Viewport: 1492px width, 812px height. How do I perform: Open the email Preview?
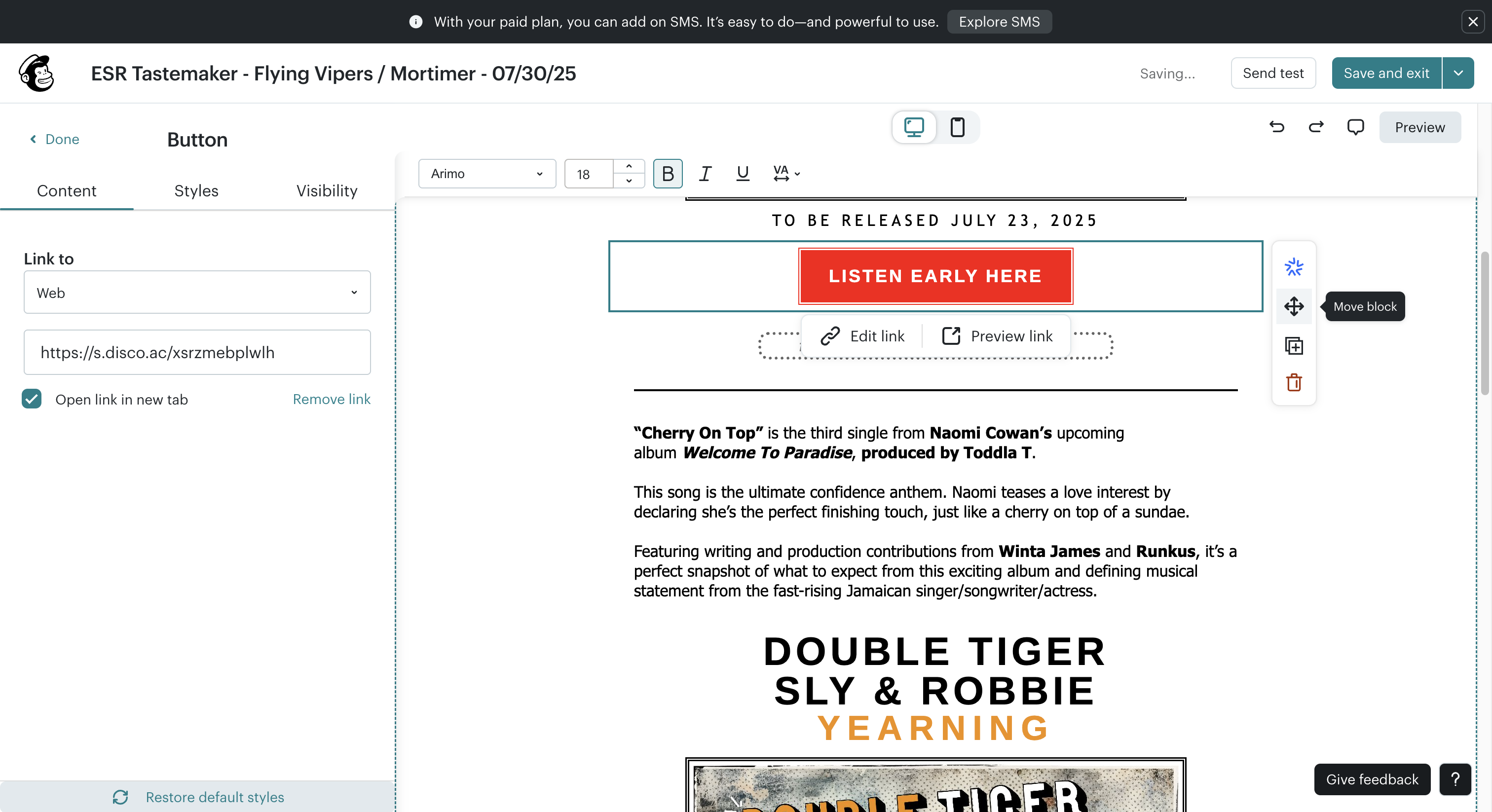click(1419, 127)
